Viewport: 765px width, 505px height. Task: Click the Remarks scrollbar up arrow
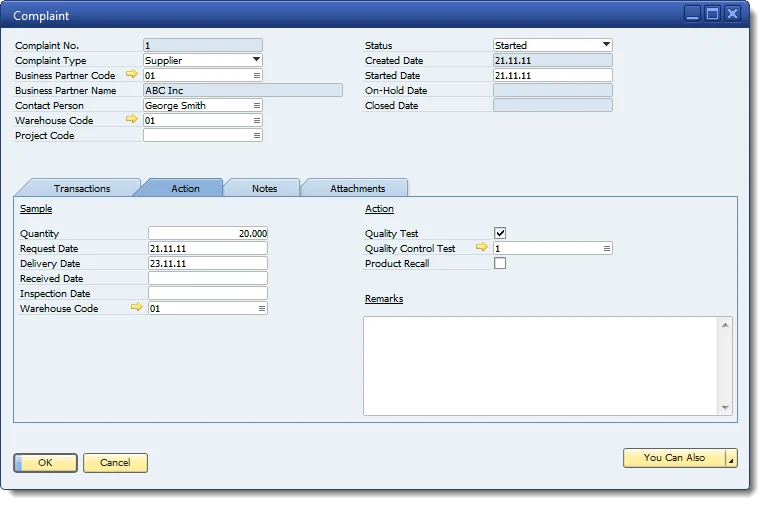click(725, 325)
